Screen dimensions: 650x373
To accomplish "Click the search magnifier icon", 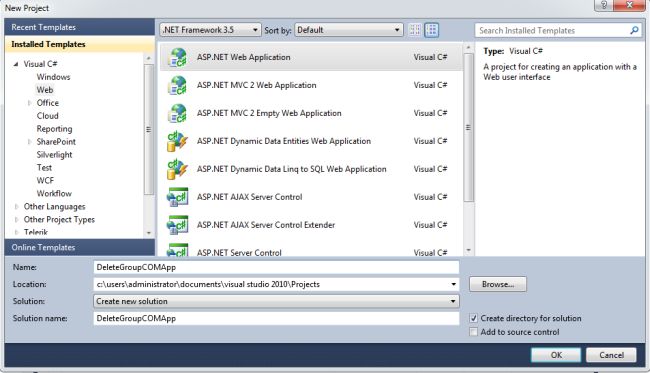I will pyautogui.click(x=634, y=30).
